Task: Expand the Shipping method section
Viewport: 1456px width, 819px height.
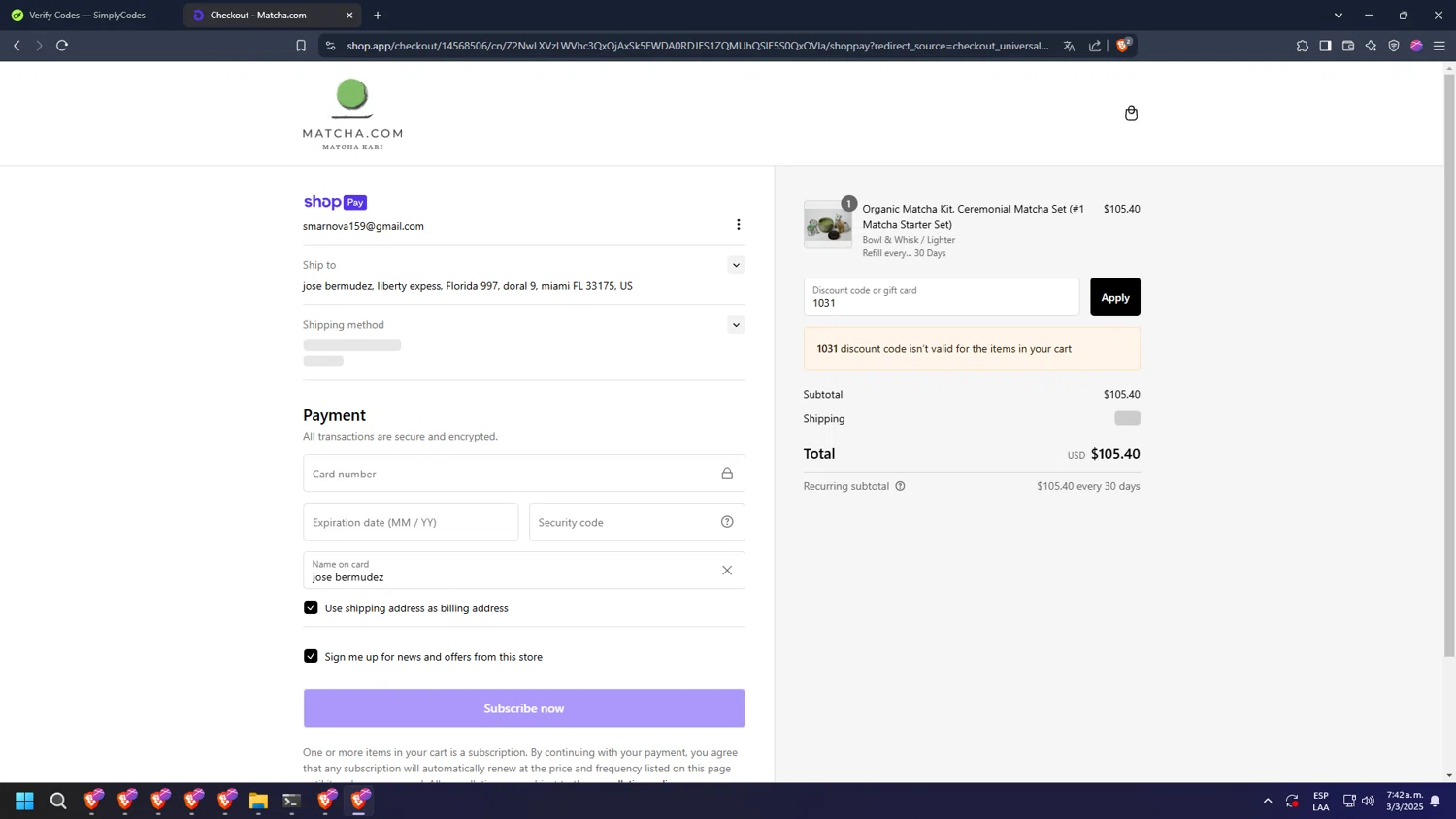Action: pos(736,325)
